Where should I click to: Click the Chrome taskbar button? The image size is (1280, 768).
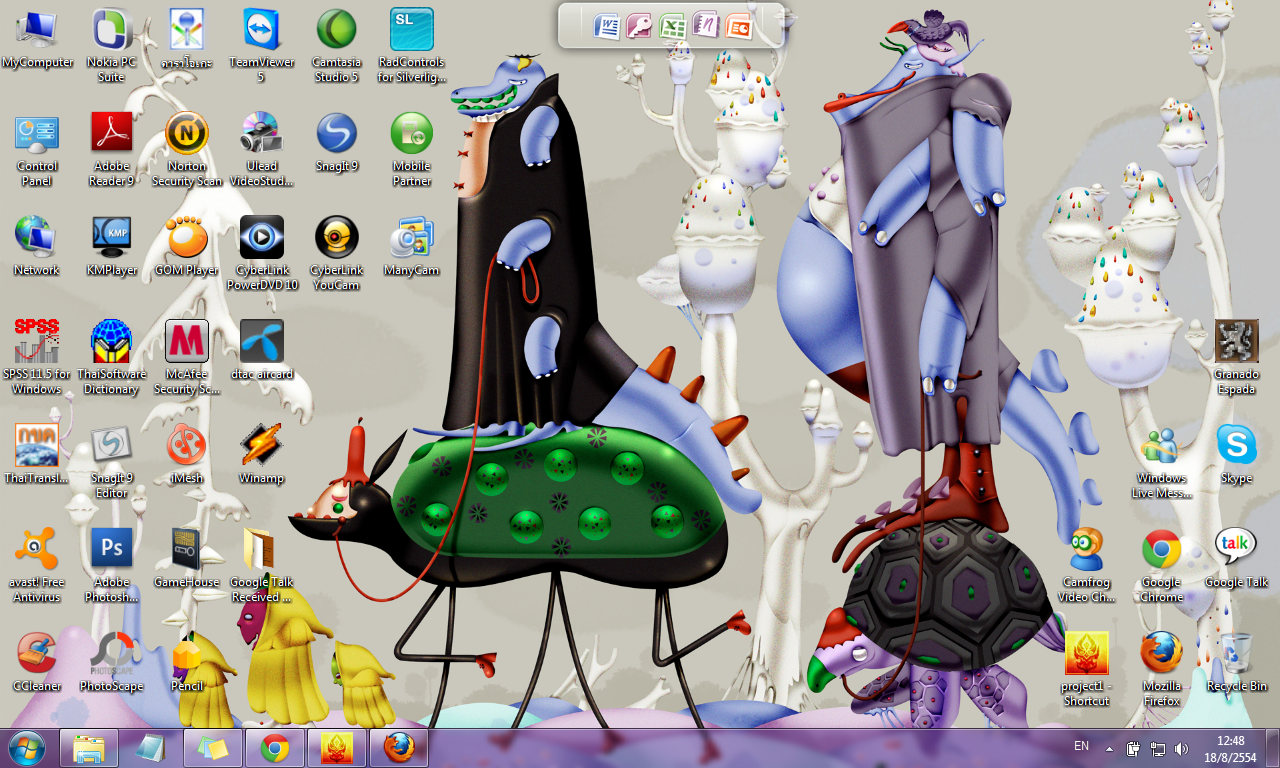tap(275, 748)
